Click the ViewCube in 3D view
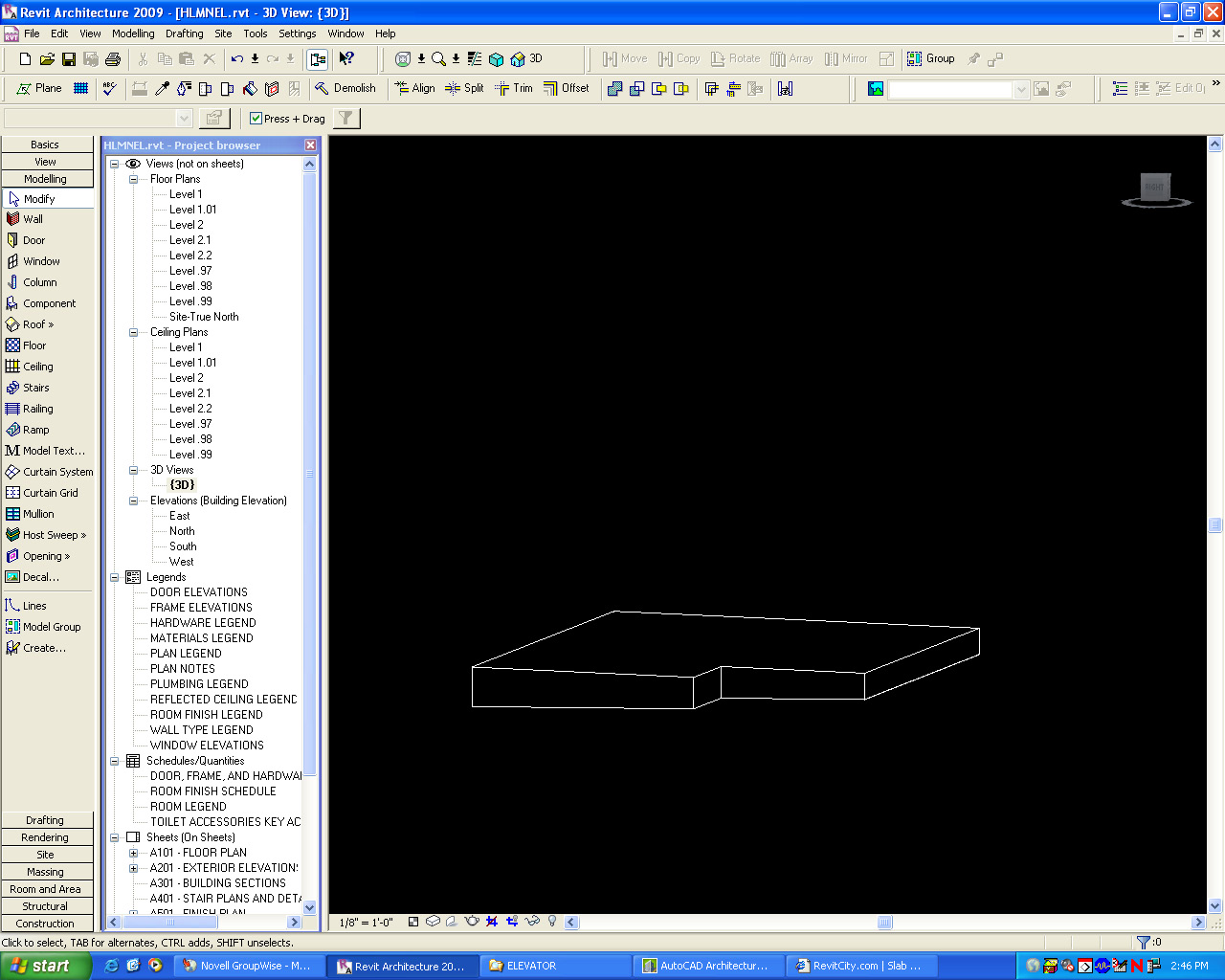Image resolution: width=1225 pixels, height=980 pixels. tap(1155, 188)
